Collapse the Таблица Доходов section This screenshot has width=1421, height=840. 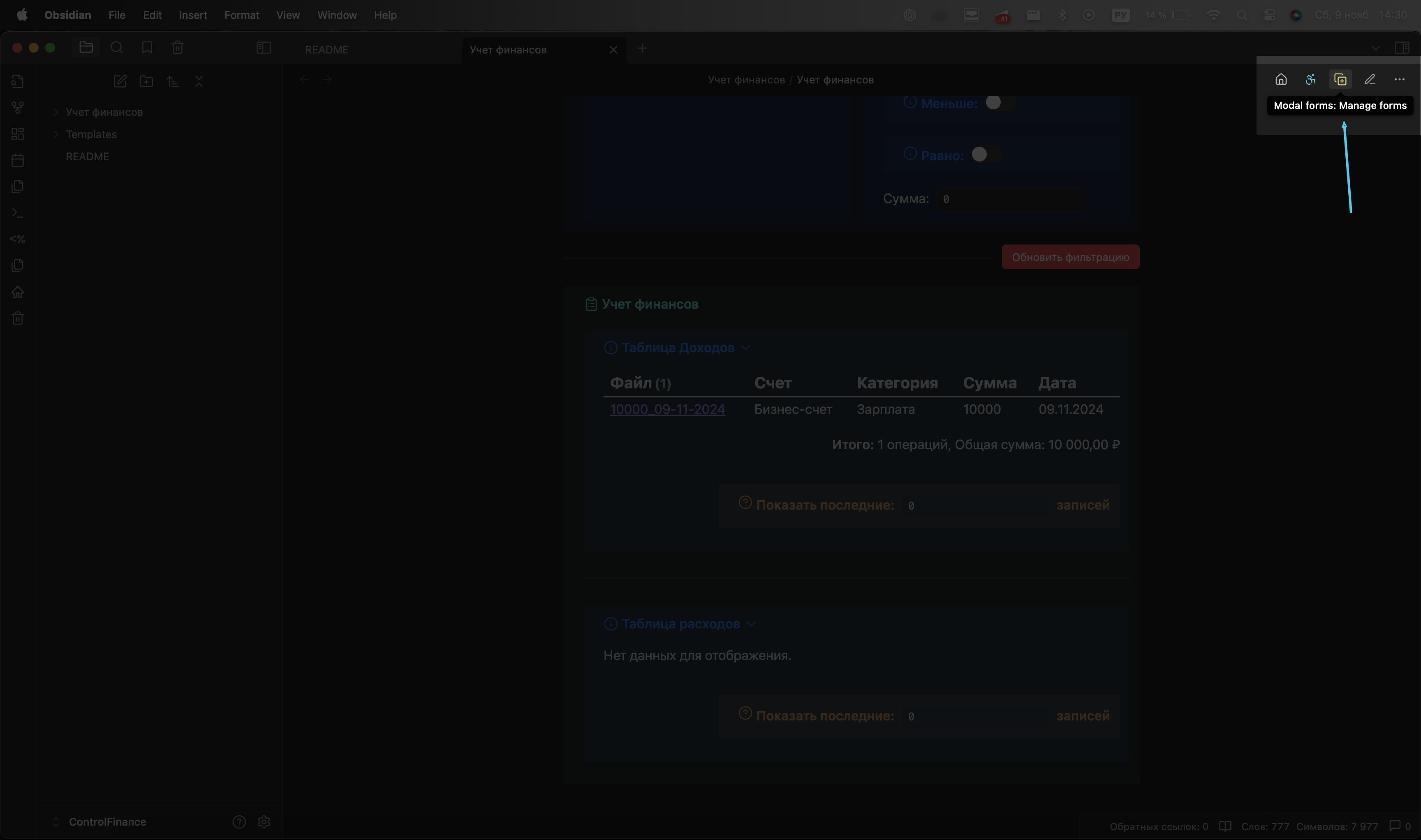tap(745, 348)
